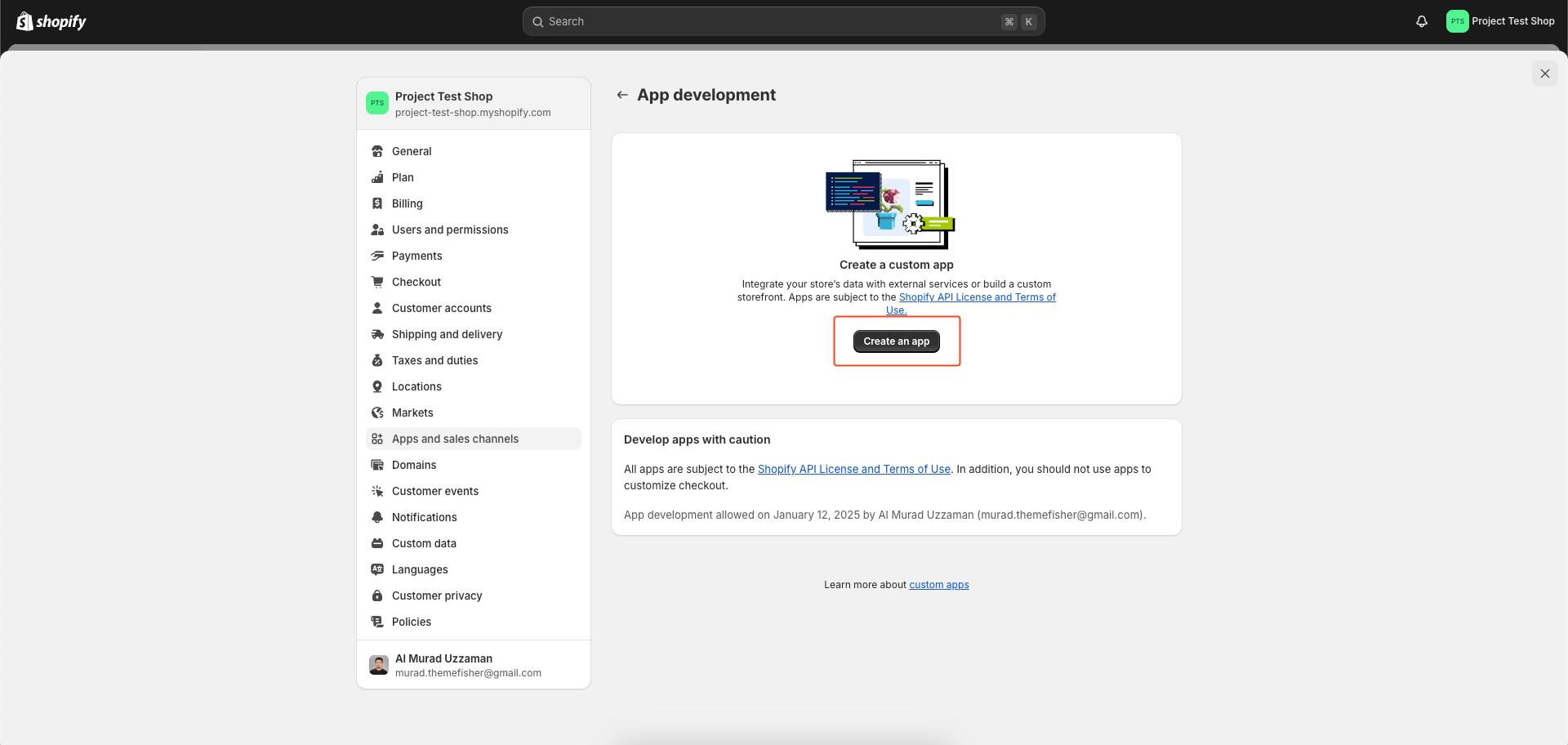The width and height of the screenshot is (1568, 745).
Task: Click the project-test-shop.myshopify.com address
Action: [x=473, y=113]
